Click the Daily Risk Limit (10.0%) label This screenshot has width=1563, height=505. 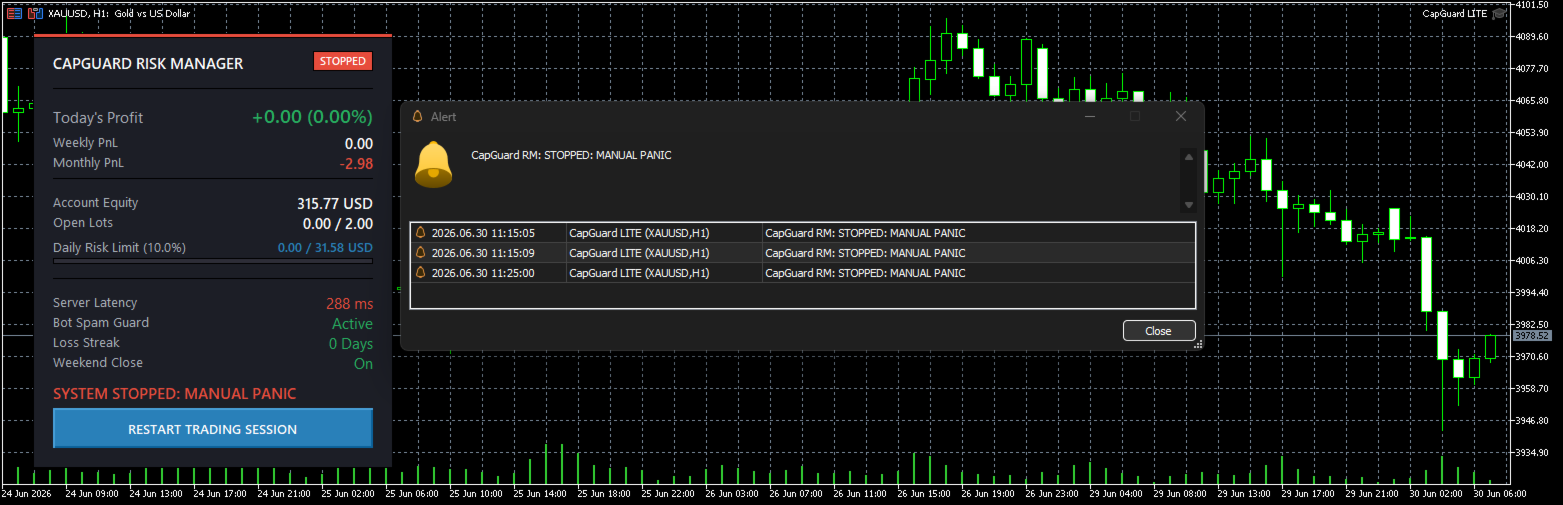119,247
